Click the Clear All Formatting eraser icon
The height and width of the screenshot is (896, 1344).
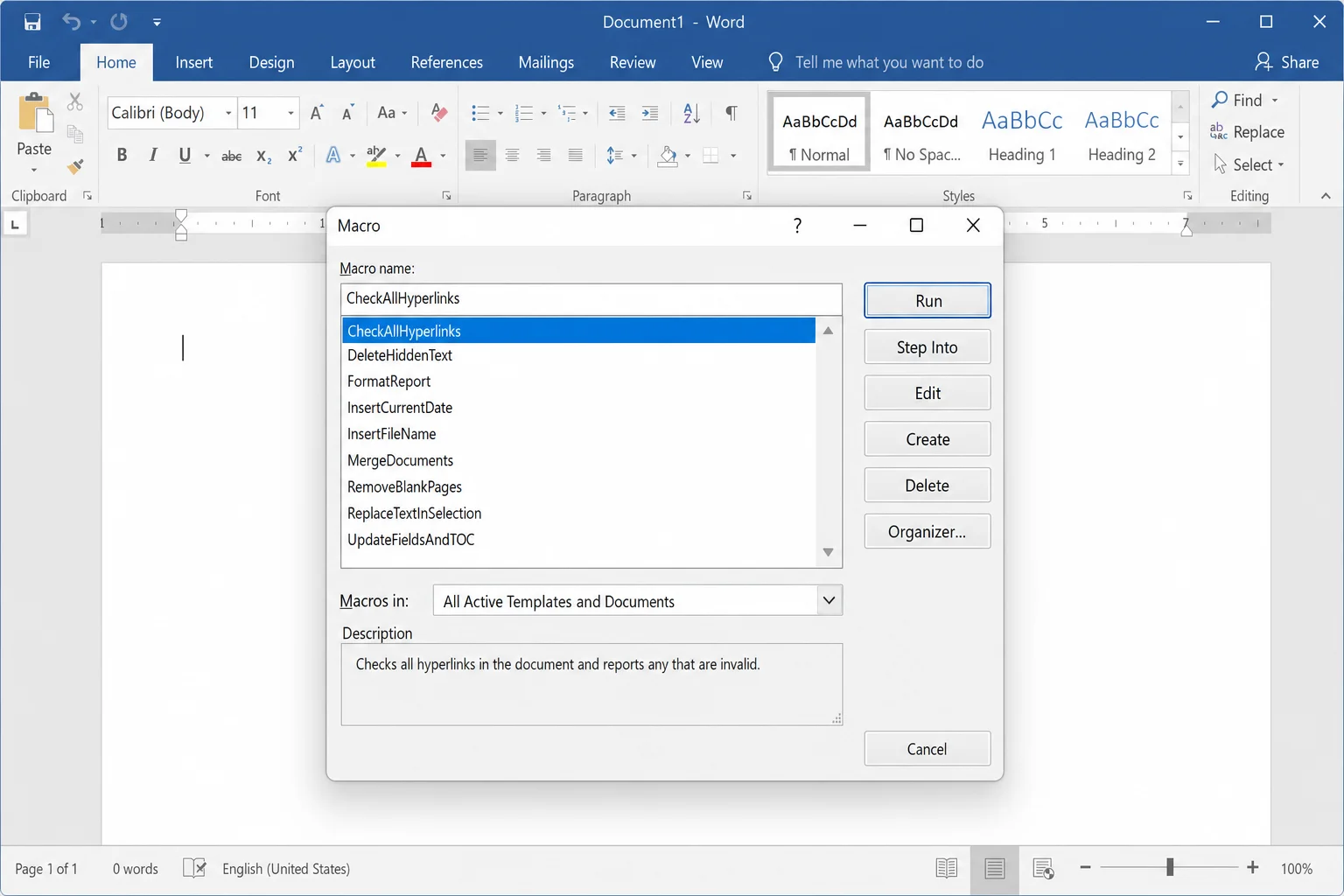pos(439,113)
